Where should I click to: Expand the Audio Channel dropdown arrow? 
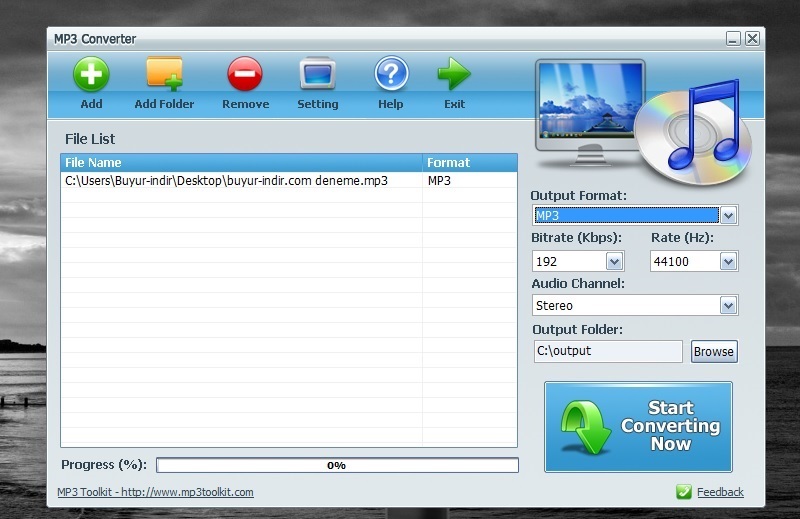tap(729, 306)
